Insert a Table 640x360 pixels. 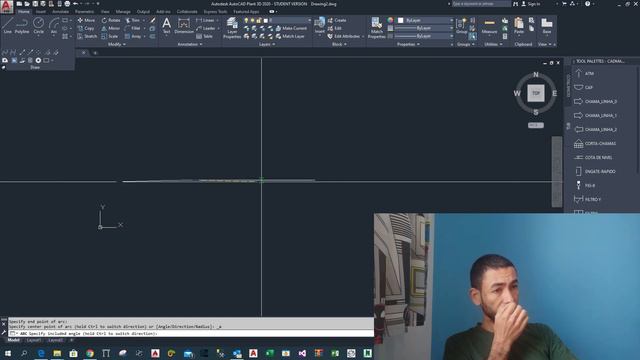204,36
